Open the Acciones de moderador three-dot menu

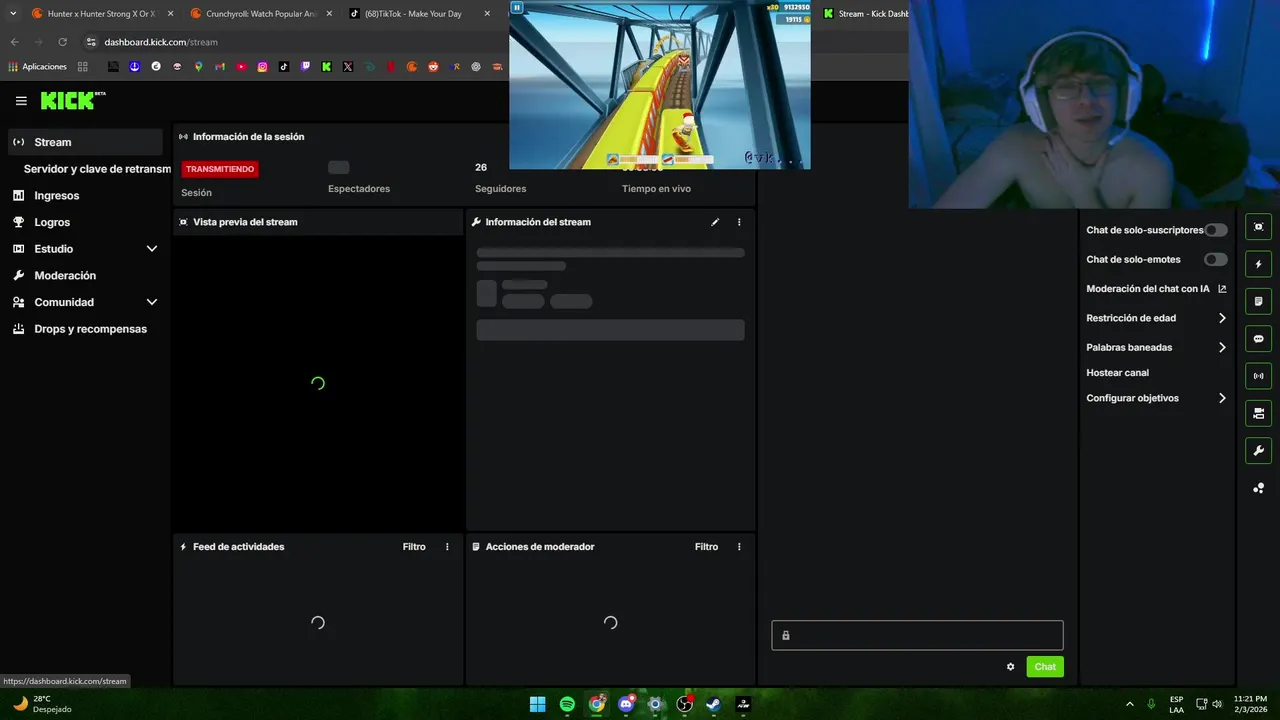click(x=739, y=547)
